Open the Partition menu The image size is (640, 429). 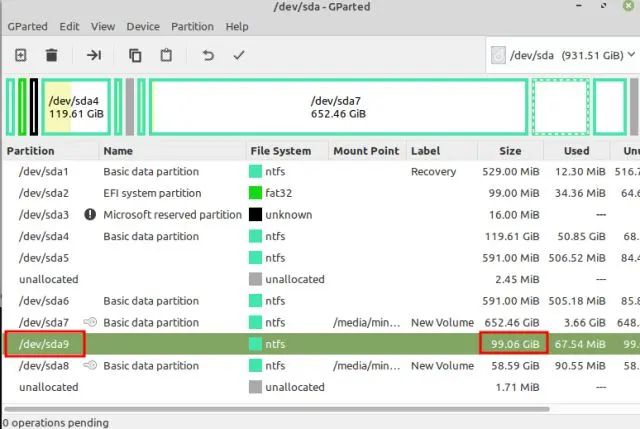tap(192, 26)
